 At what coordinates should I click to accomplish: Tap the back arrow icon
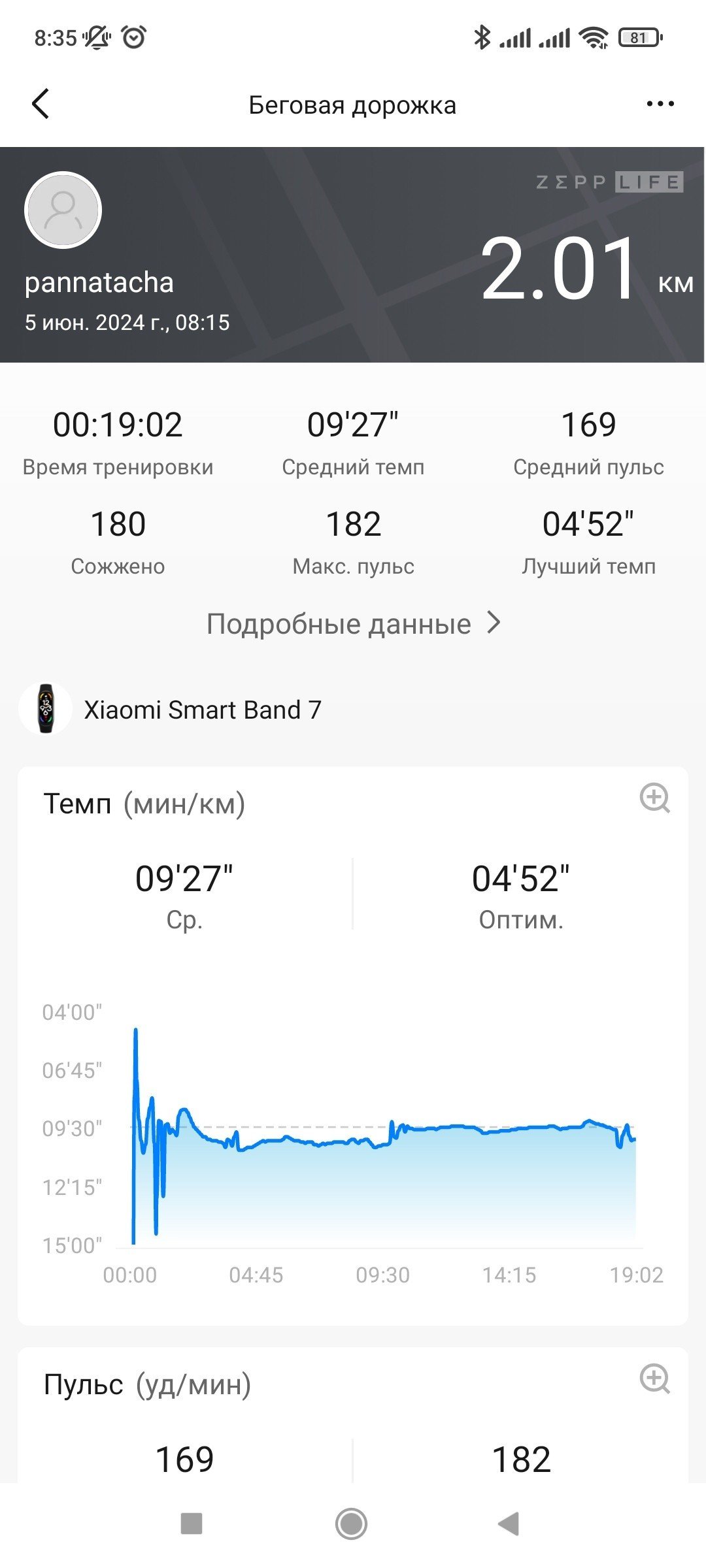[41, 104]
